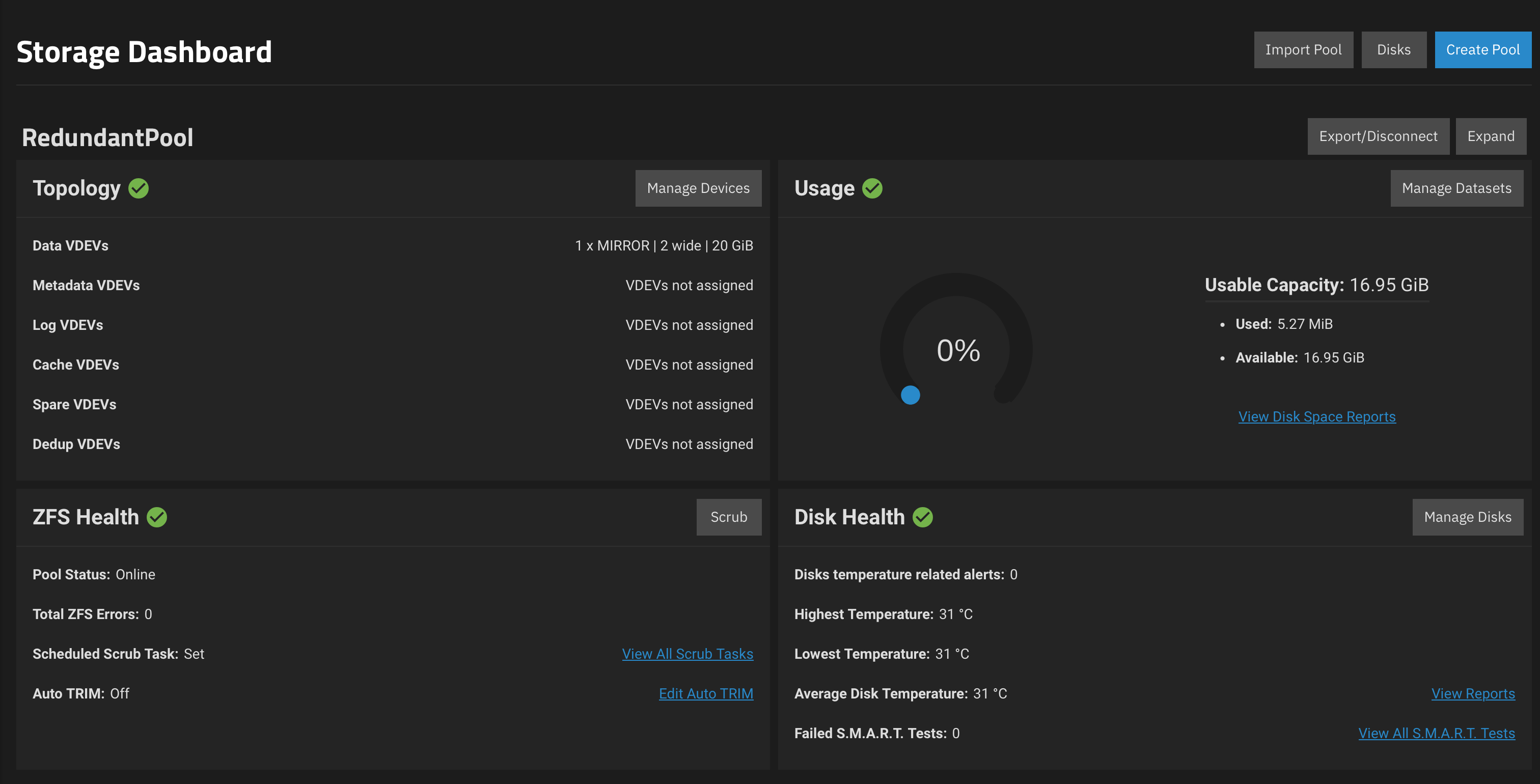
Task: Open Manage Disks in Disk Health
Action: pos(1468,517)
